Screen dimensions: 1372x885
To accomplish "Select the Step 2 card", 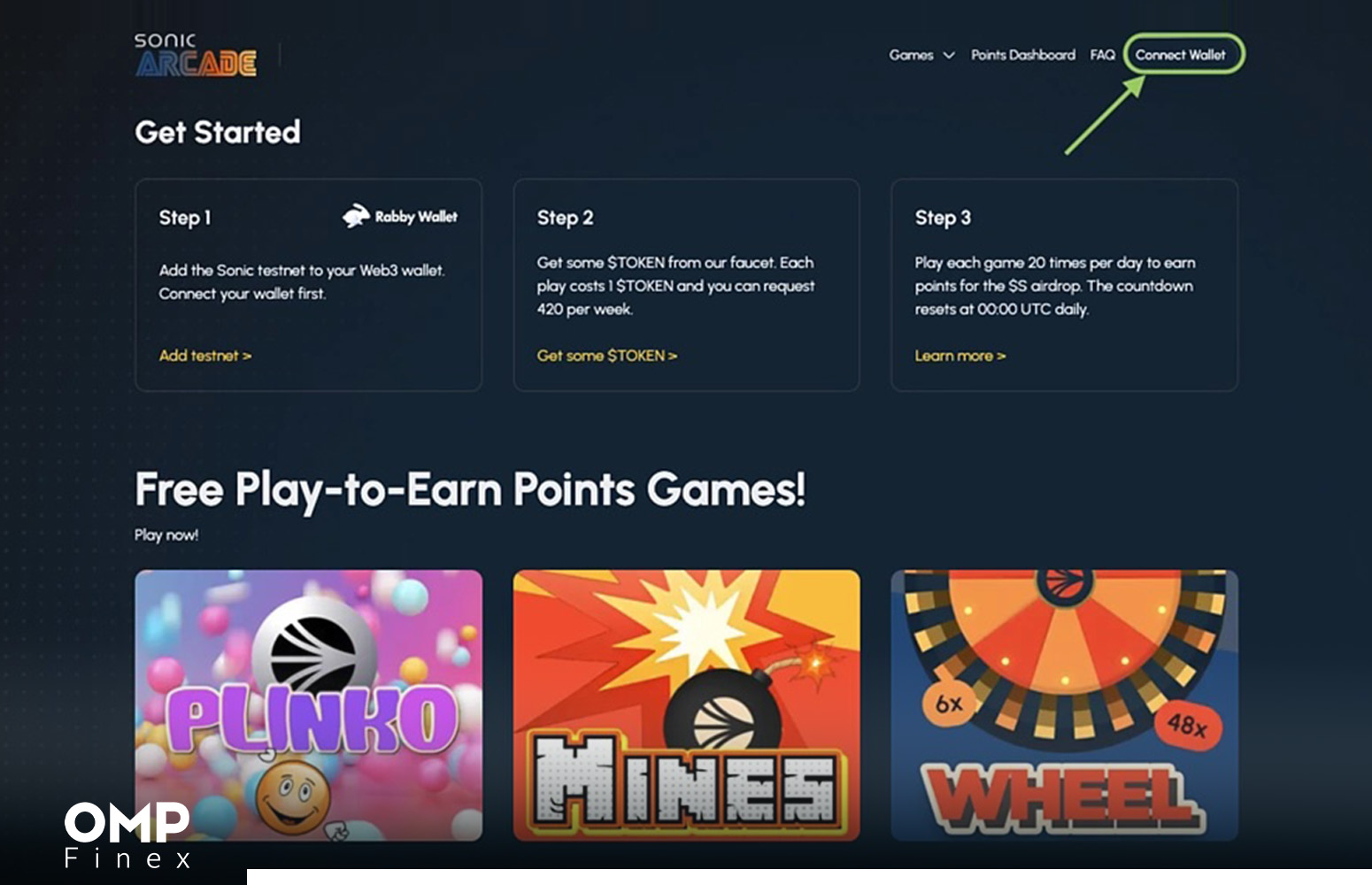I will (x=687, y=285).
